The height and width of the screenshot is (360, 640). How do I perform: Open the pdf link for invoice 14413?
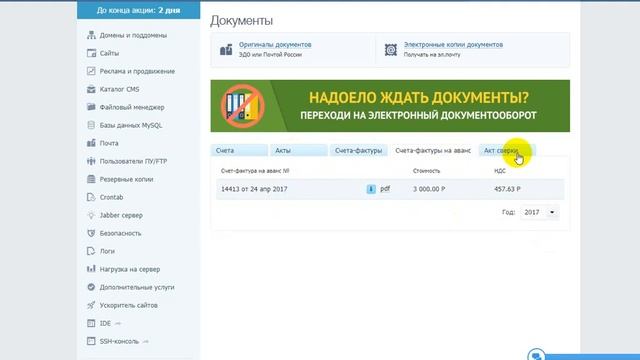pos(385,189)
